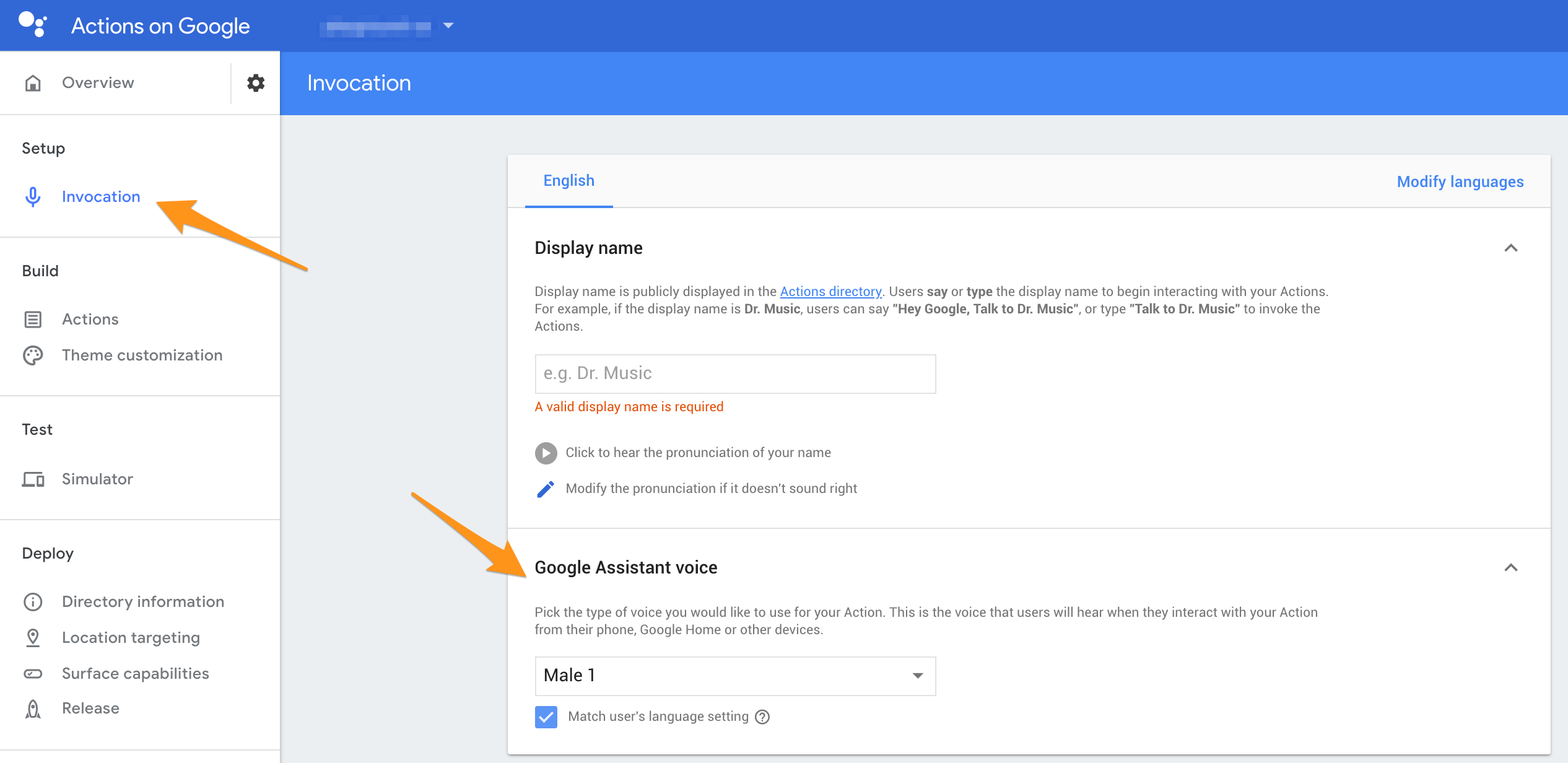
Task: Collapse the Display name section
Action: point(1510,248)
